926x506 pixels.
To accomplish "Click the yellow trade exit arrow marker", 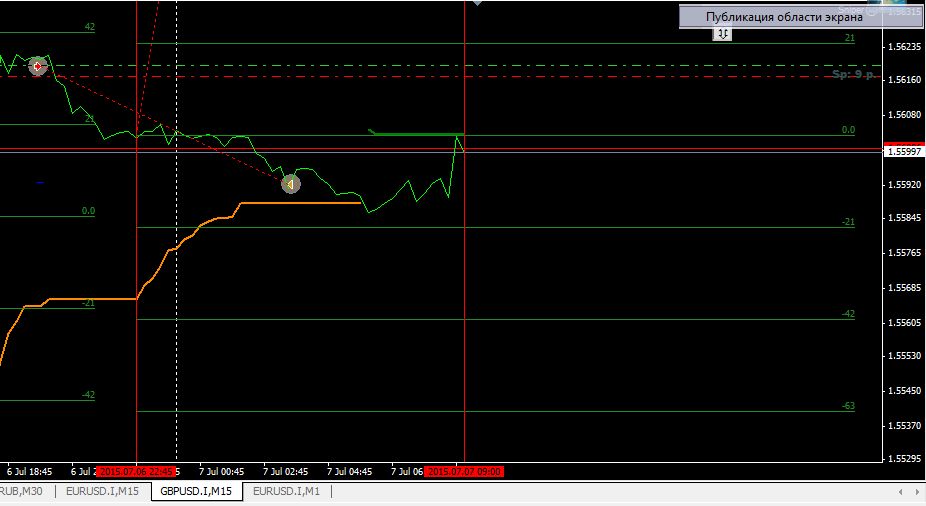I will (290, 184).
